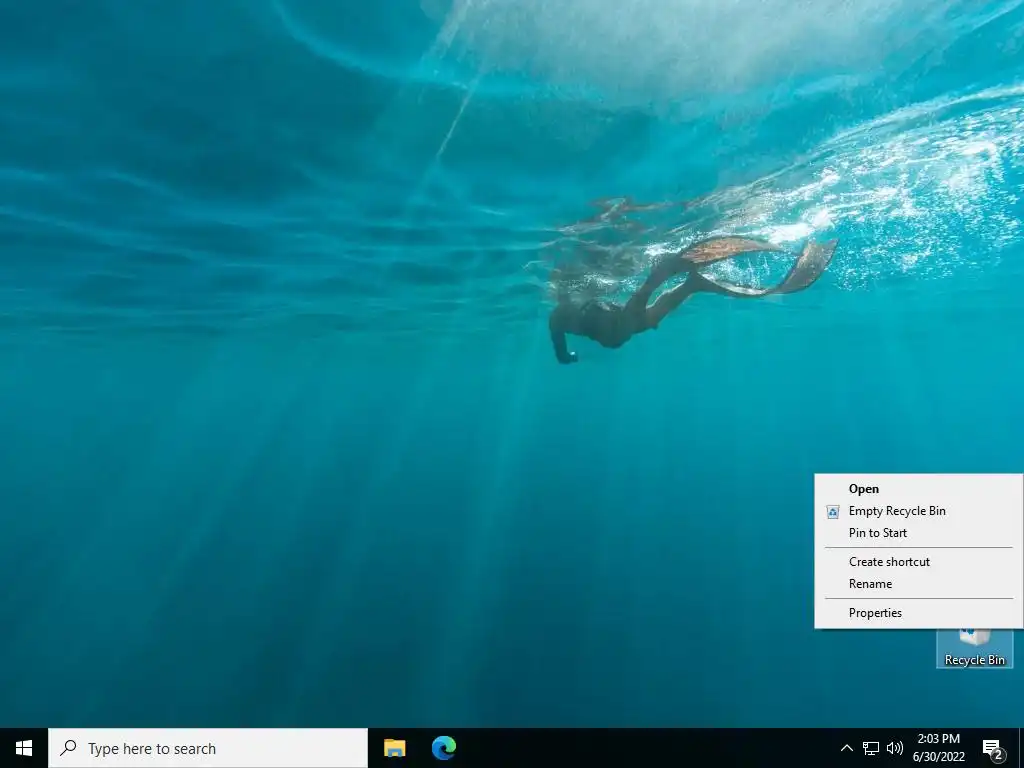Open File Explorer from the taskbar
This screenshot has height=768, width=1024.
[x=394, y=748]
